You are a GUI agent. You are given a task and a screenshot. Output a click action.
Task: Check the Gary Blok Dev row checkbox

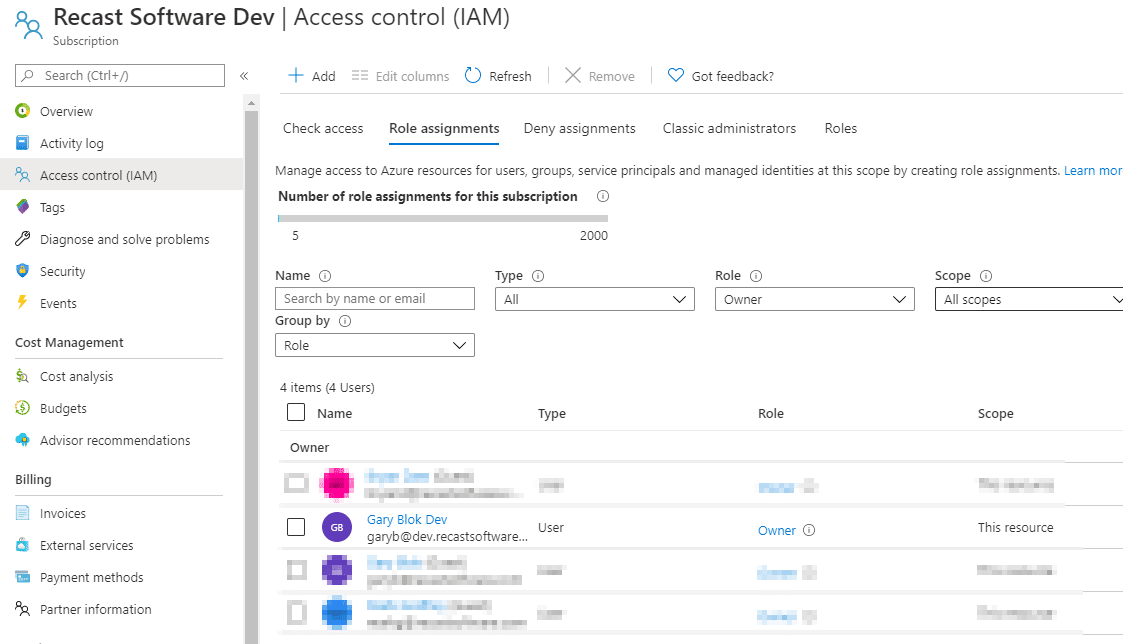(x=296, y=527)
